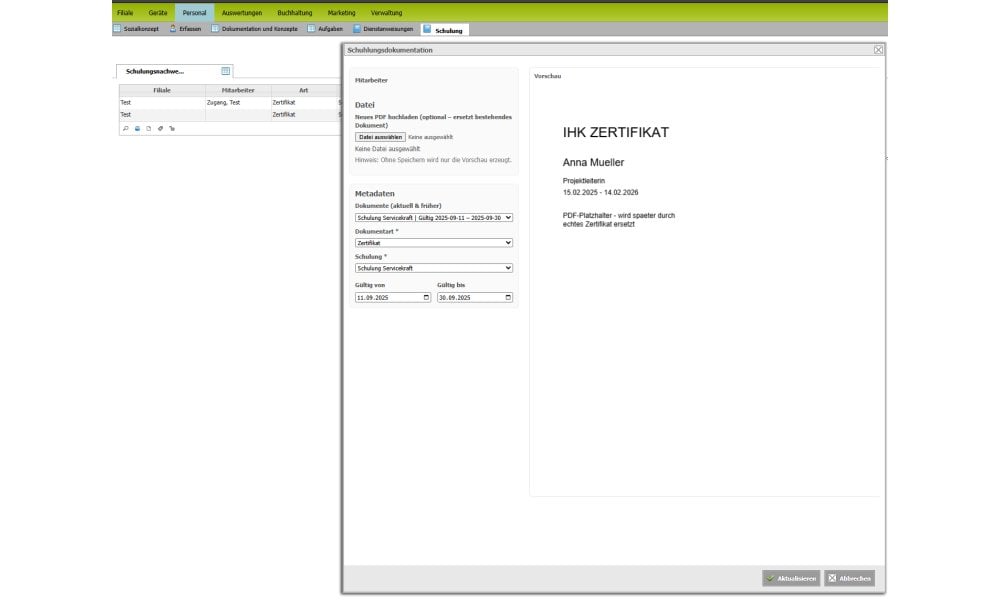
Task: Click the tag icon below the table
Action: click(x=160, y=129)
